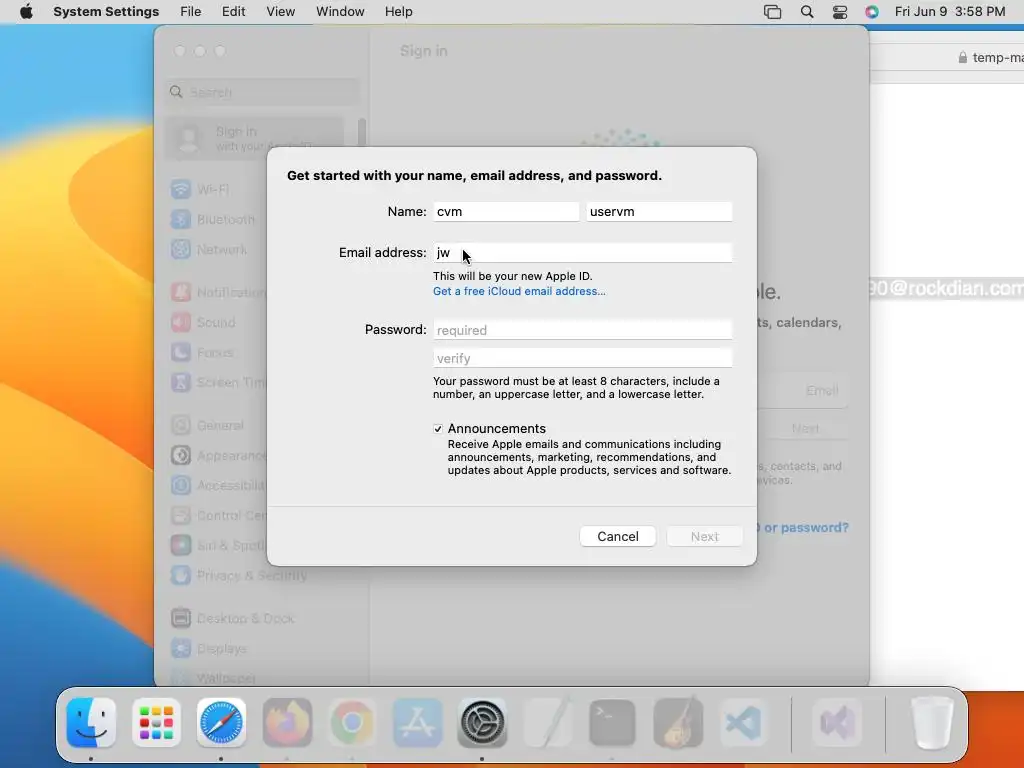Open the Trash in the Dock
The width and height of the screenshot is (1024, 768).
coord(932,723)
